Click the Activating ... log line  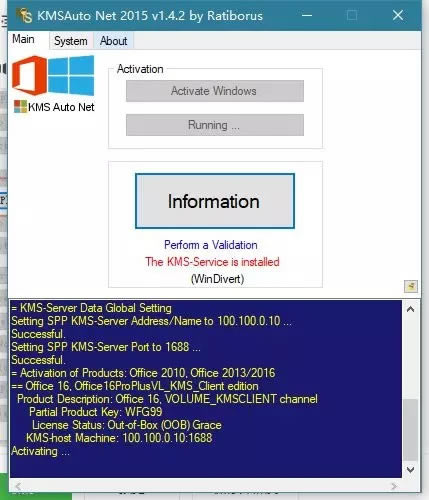40,451
